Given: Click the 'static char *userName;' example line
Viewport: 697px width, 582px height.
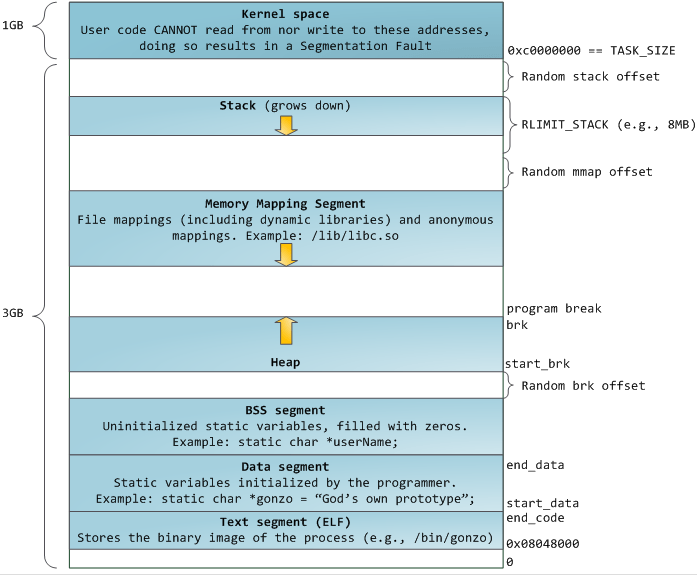Looking at the screenshot, I should 285,442.
